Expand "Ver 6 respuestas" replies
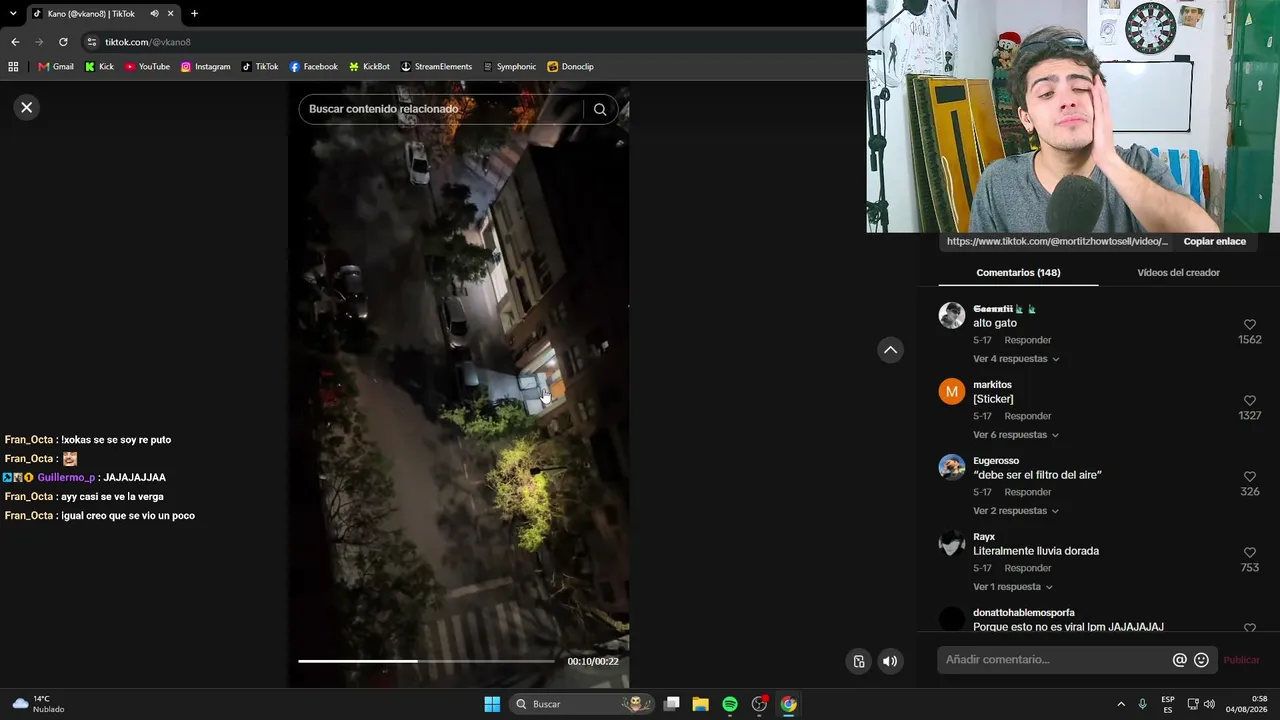This screenshot has height=720, width=1280. (1016, 435)
